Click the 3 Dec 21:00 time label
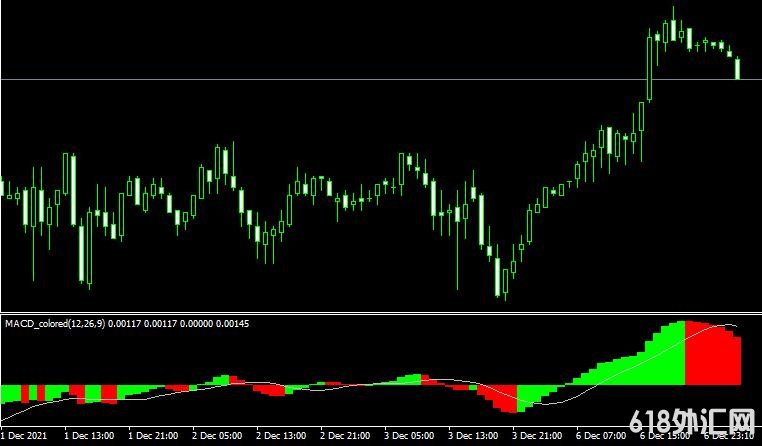Screen dimensions: 762x446 tap(536, 437)
